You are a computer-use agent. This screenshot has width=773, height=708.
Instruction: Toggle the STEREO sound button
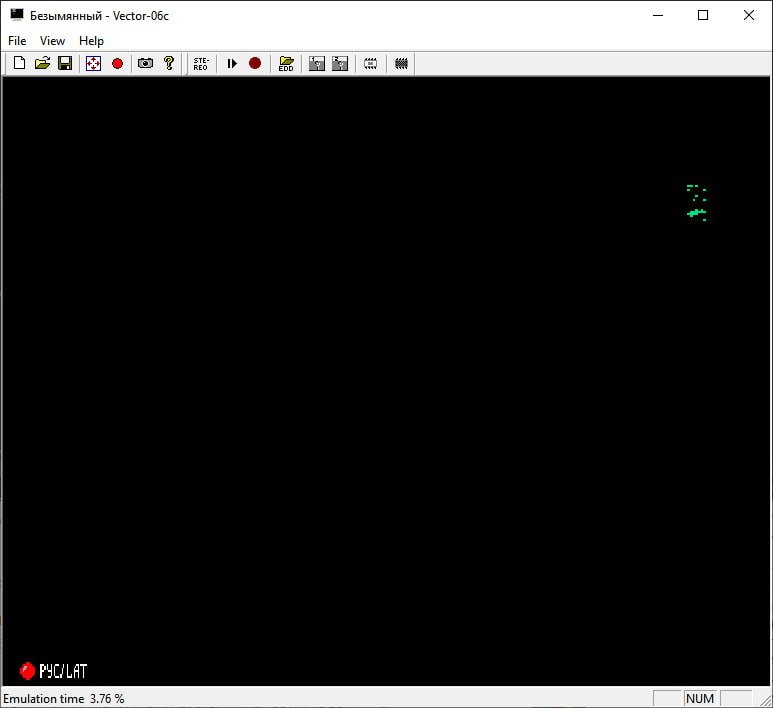click(x=201, y=63)
